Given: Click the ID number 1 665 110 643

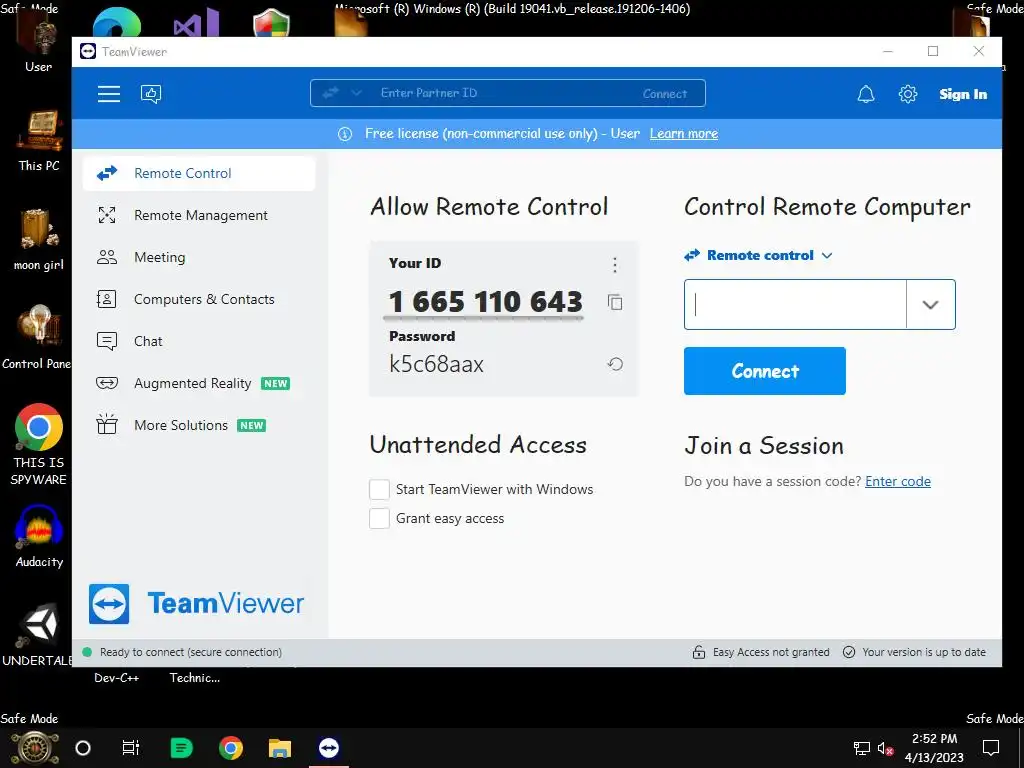Looking at the screenshot, I should coord(485,302).
